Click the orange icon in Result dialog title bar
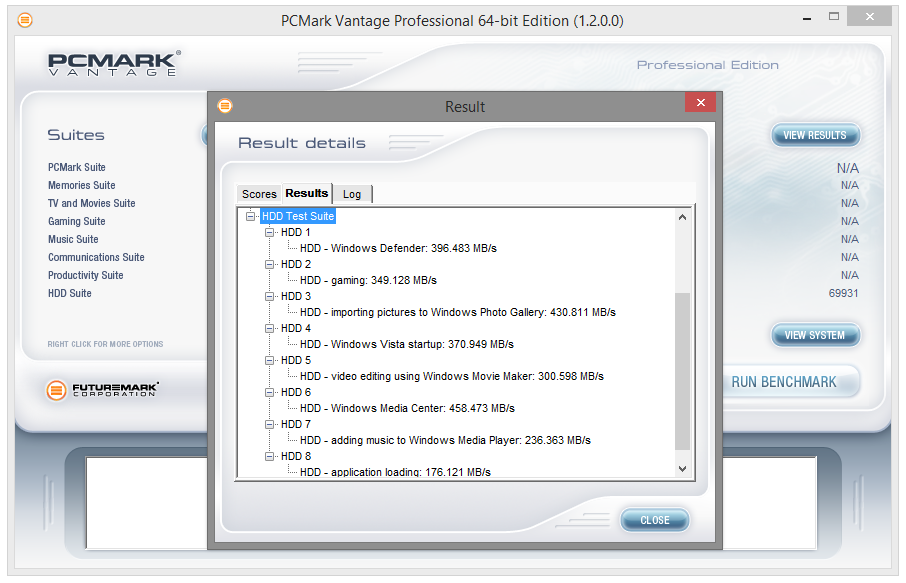Viewport: 906px width, 583px height. (x=225, y=106)
